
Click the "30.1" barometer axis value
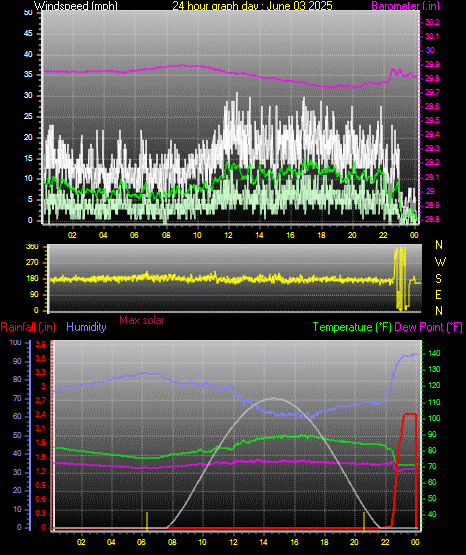[x=432, y=36]
